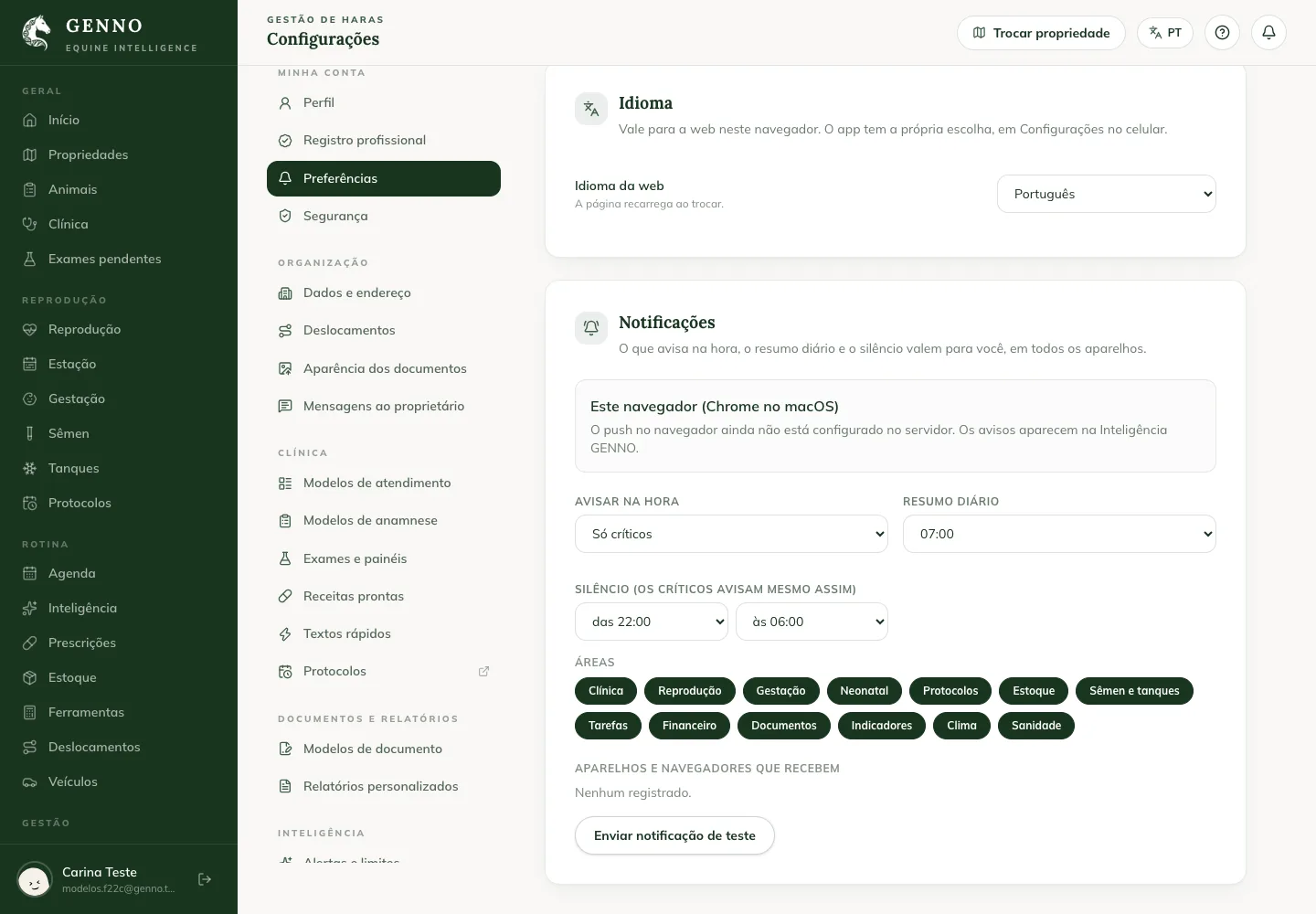Open Textos rápidos settings
This screenshot has width=1316, height=914.
pyautogui.click(x=384, y=634)
